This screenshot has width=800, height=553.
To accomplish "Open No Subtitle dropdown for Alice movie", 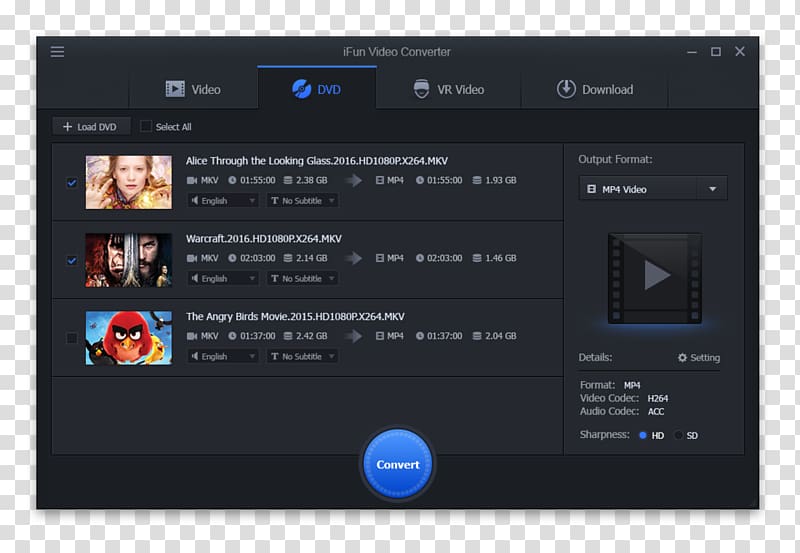I will coord(303,200).
